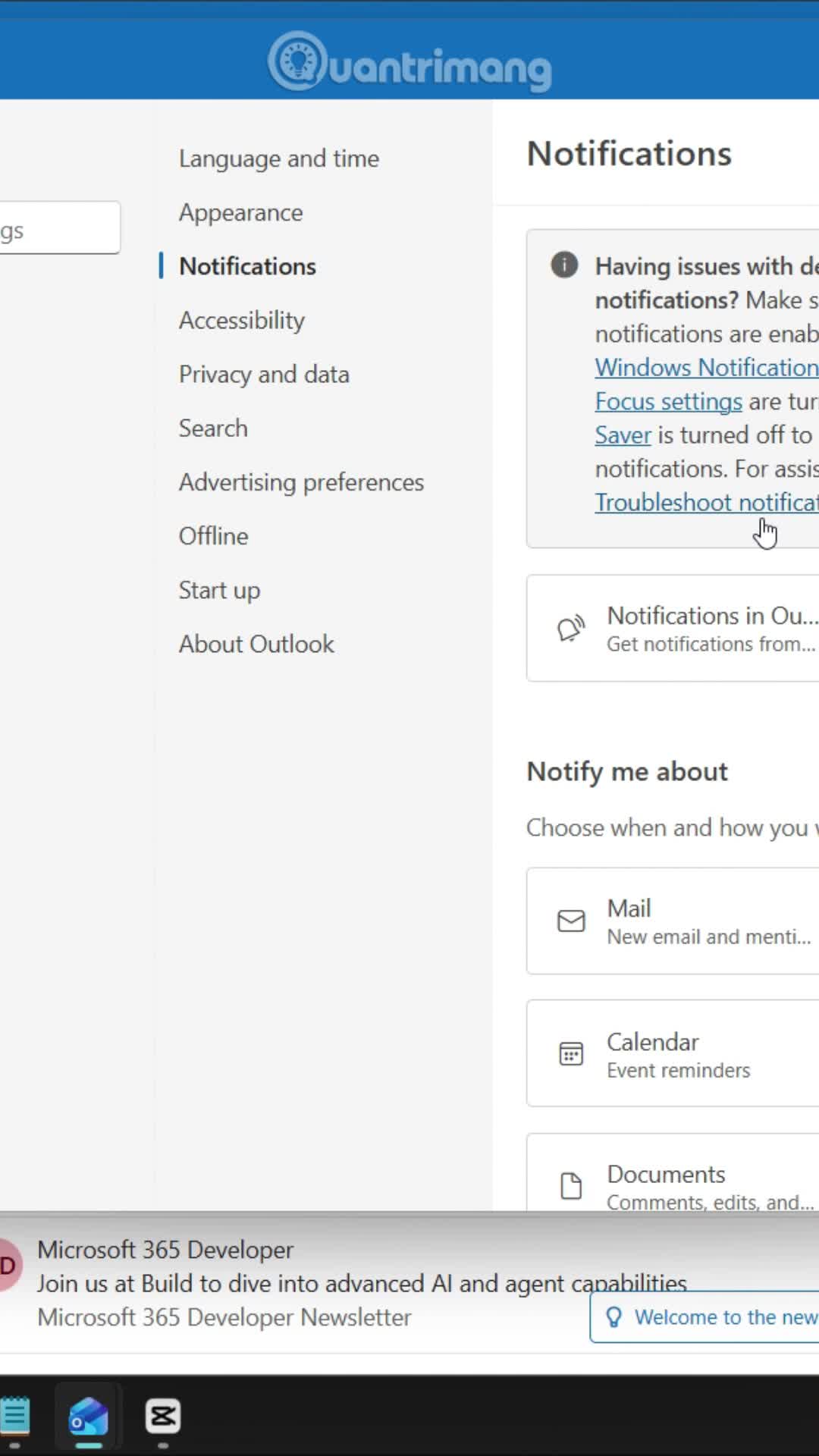Expand the Mail notification settings
This screenshot has width=819, height=1456.
coord(673,921)
